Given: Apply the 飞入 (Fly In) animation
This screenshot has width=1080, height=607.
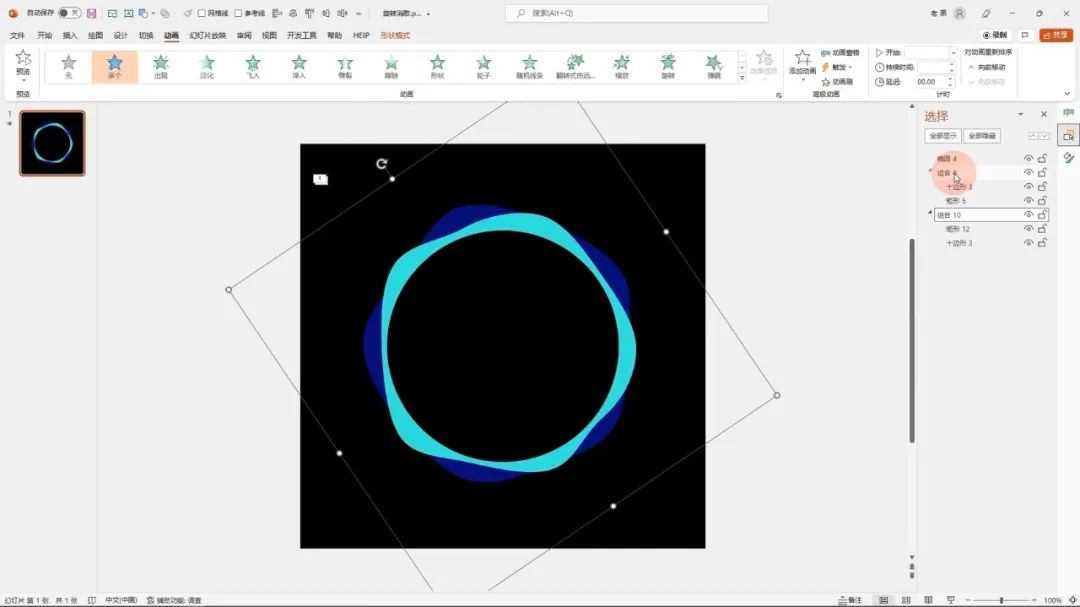Looking at the screenshot, I should [253, 66].
